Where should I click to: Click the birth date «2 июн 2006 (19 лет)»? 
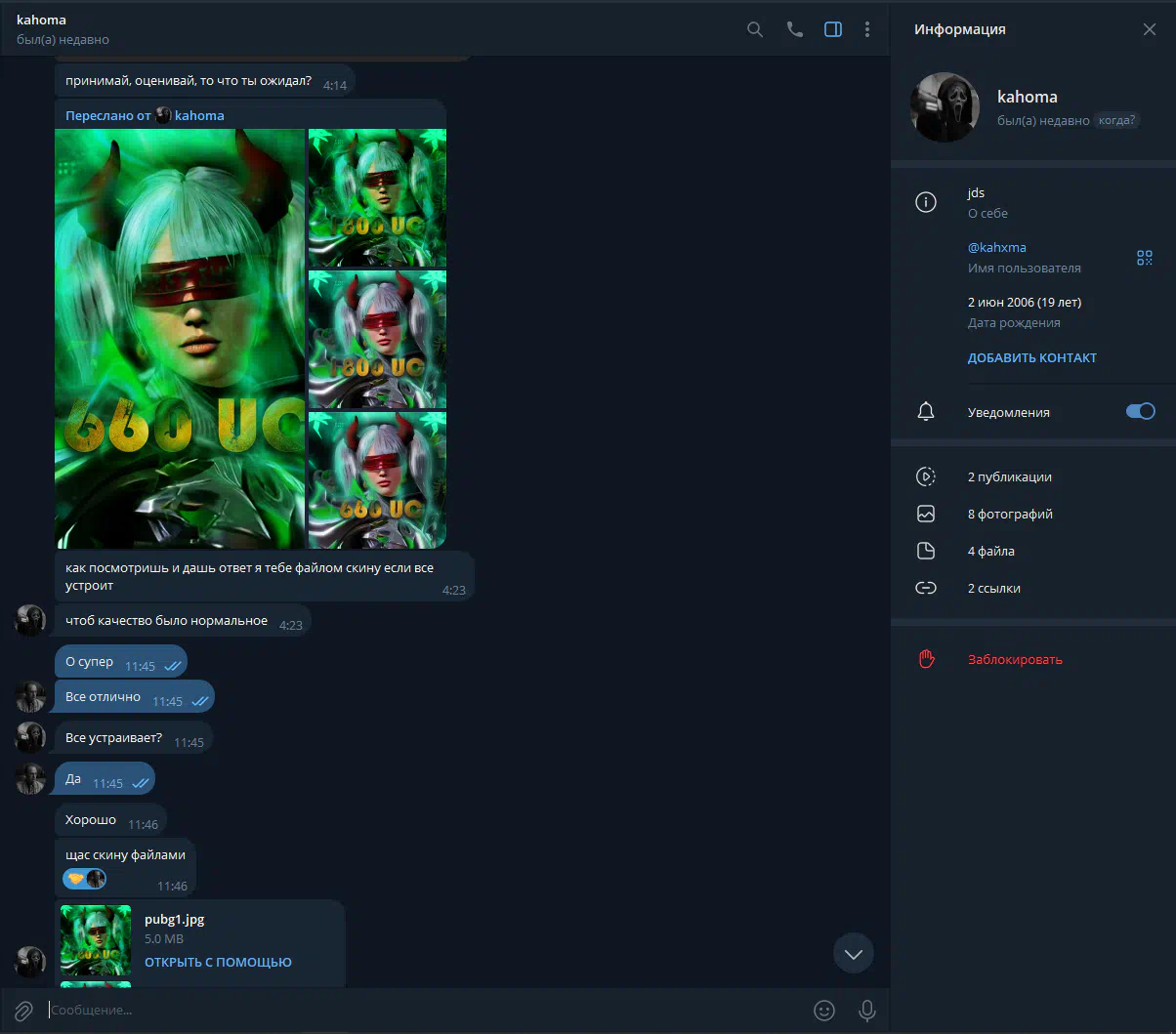click(1025, 302)
